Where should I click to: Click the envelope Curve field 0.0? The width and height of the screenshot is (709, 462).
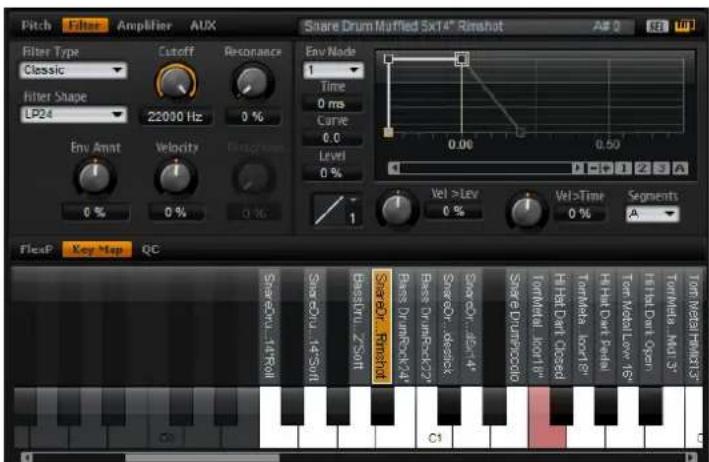pyautogui.click(x=331, y=138)
